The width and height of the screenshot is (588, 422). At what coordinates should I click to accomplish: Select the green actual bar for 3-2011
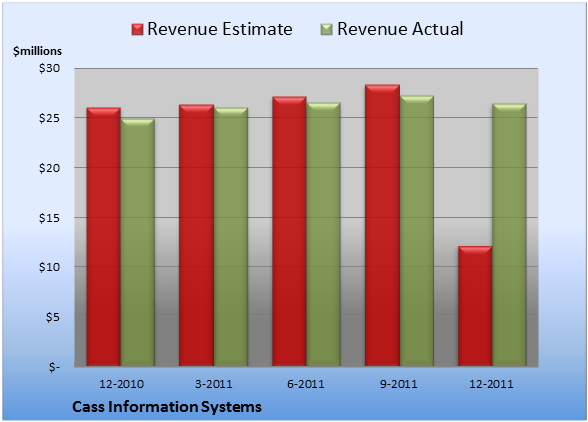(x=231, y=237)
